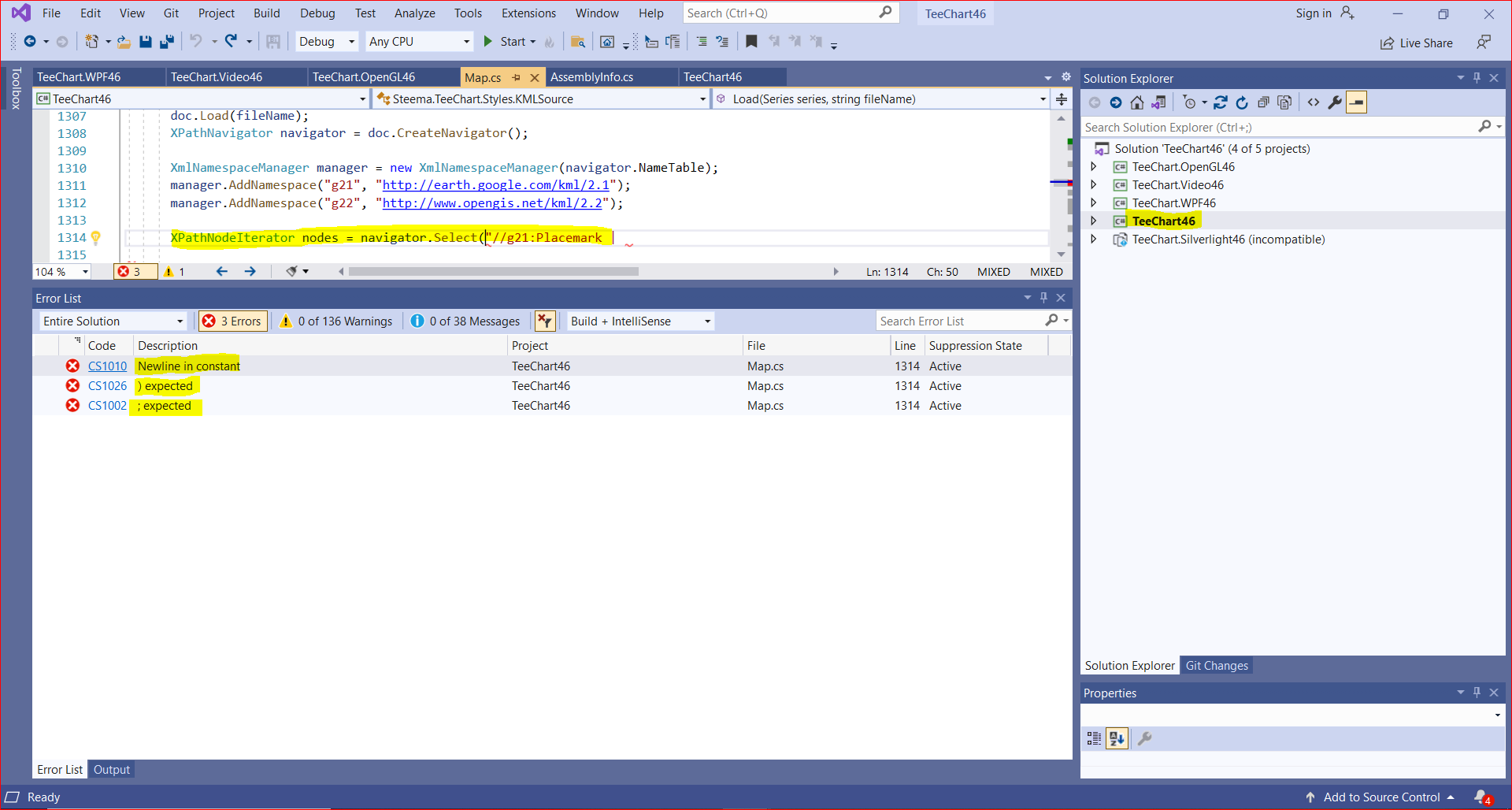Open the CS1010 error code link
Screen dimensions: 1512x810
click(107, 366)
